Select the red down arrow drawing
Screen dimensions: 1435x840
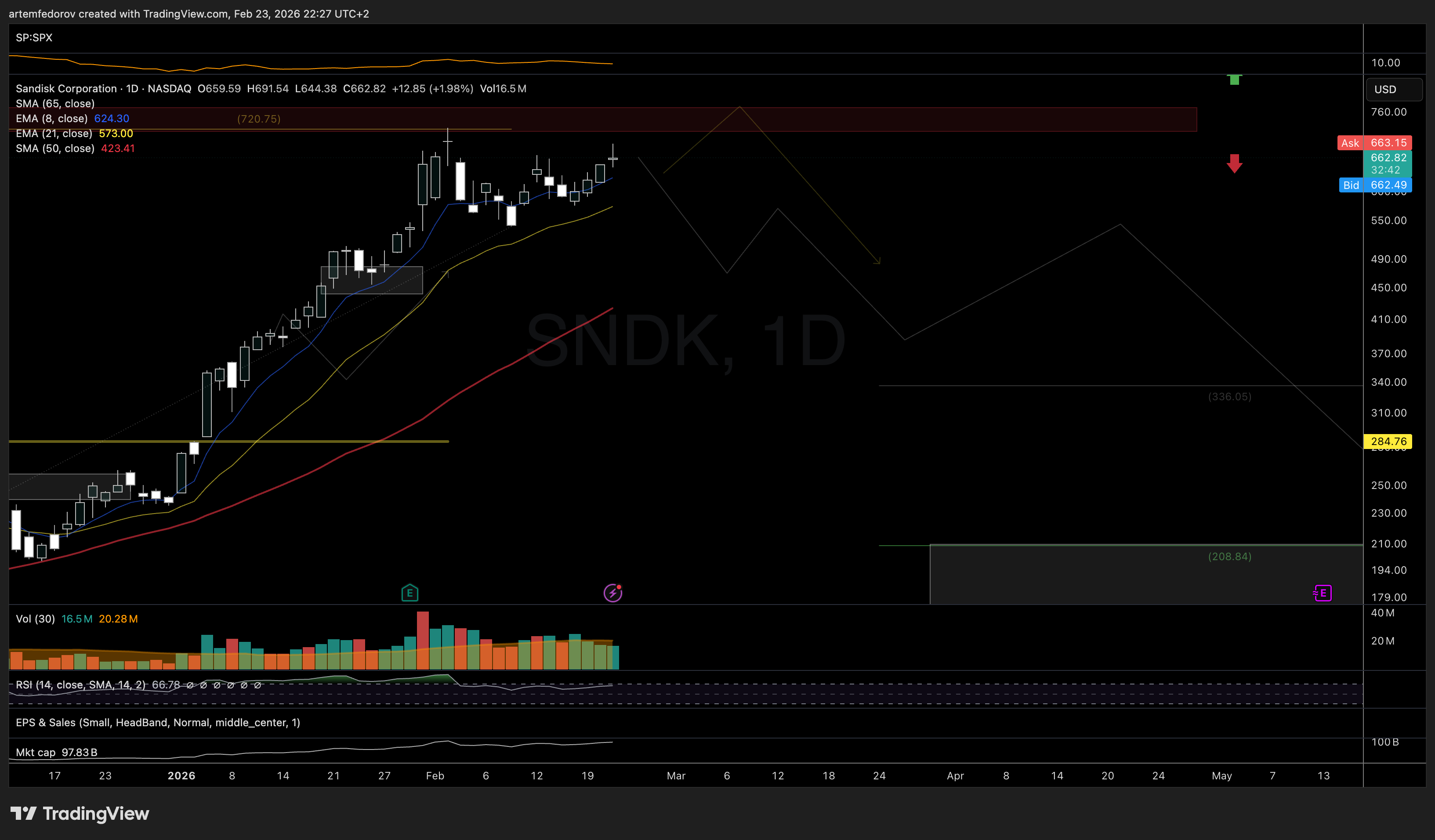coord(1234,163)
